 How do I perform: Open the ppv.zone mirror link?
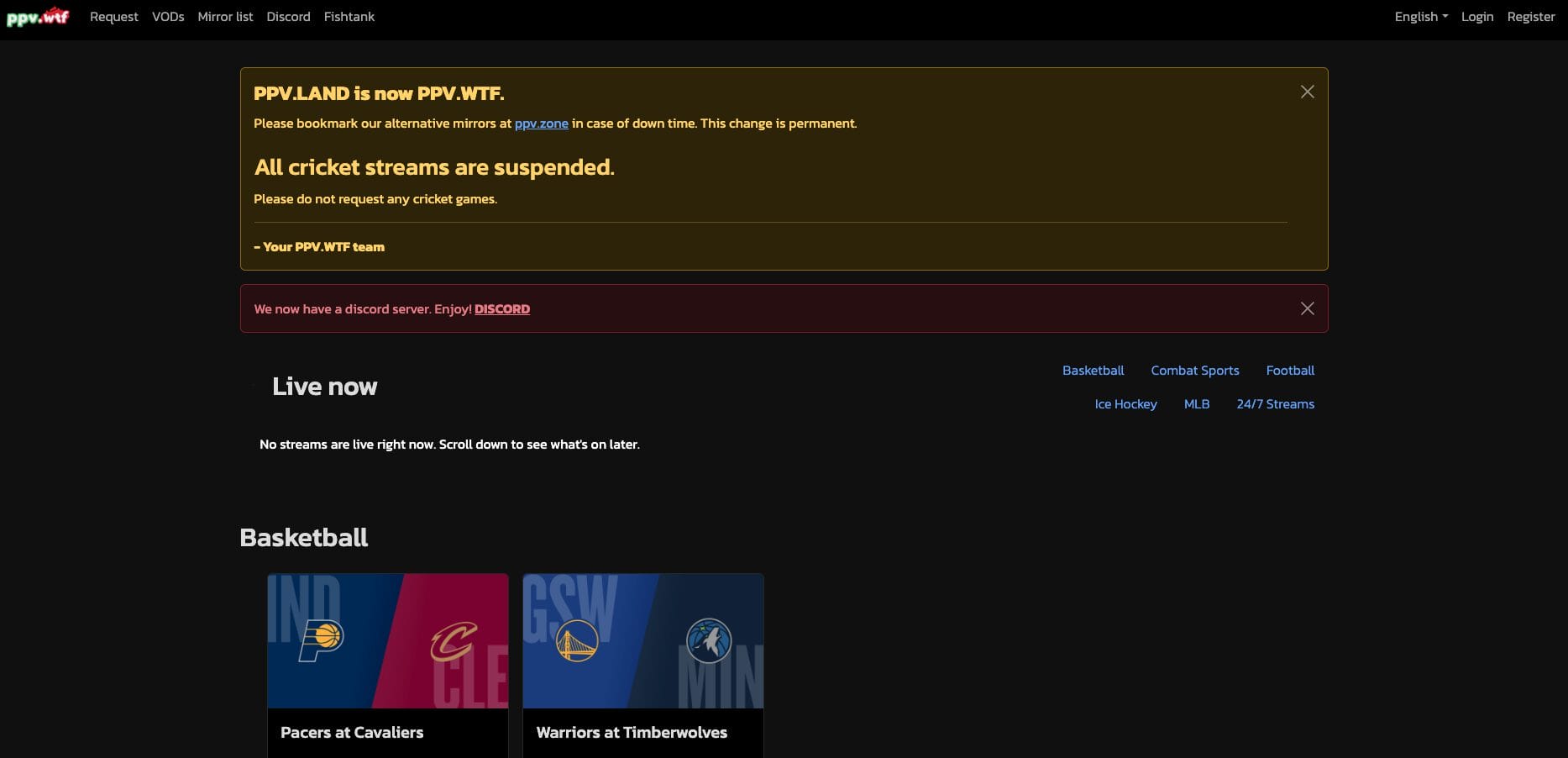click(x=542, y=123)
